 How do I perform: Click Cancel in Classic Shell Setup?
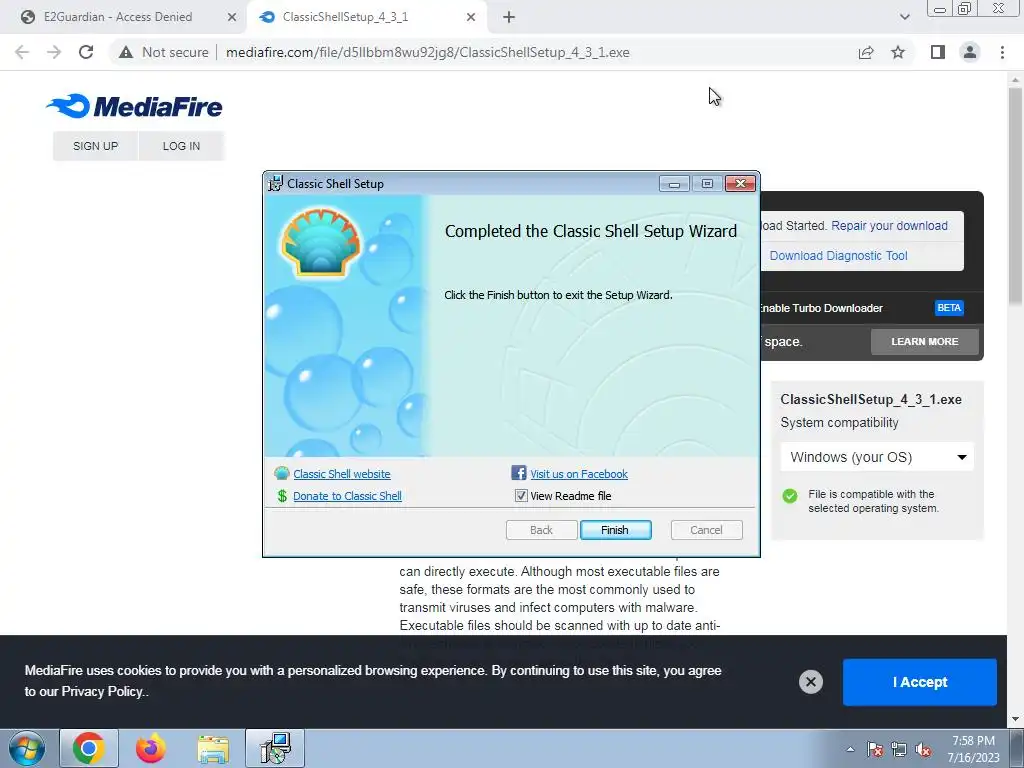[707, 530]
